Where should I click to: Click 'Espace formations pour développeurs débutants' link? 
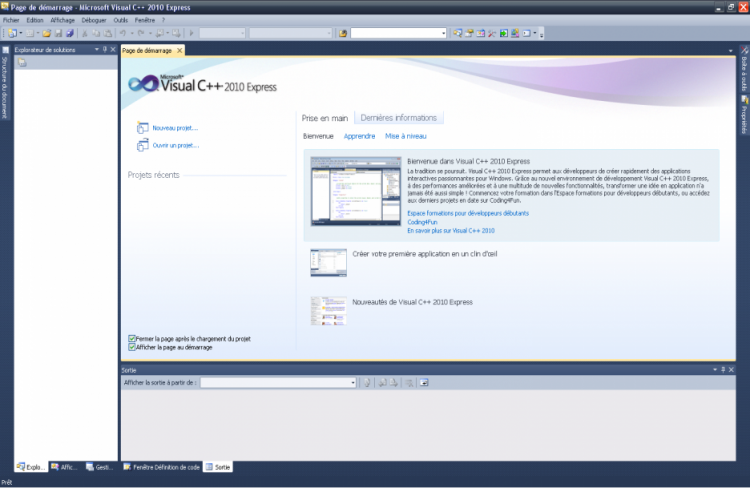click(x=468, y=213)
